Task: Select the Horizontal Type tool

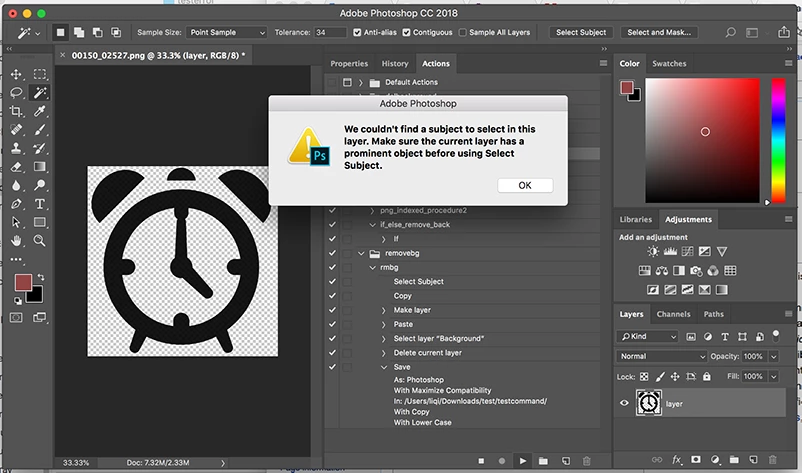Action: coord(39,204)
